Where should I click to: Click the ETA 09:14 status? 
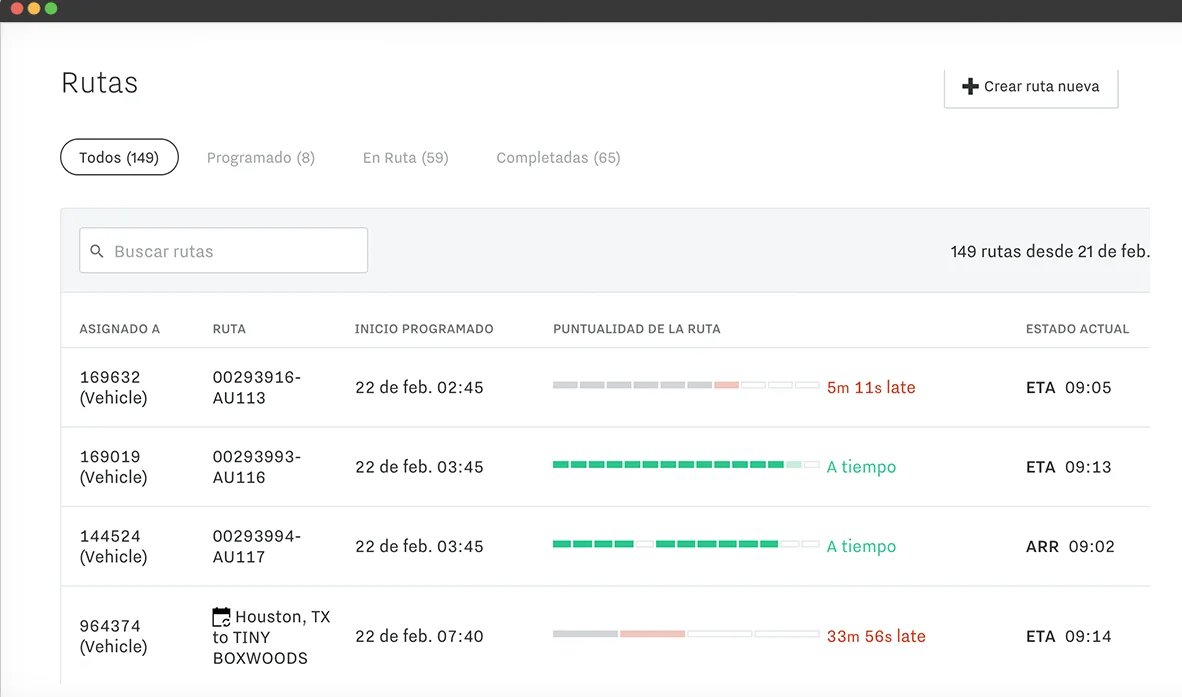pyautogui.click(x=1068, y=636)
